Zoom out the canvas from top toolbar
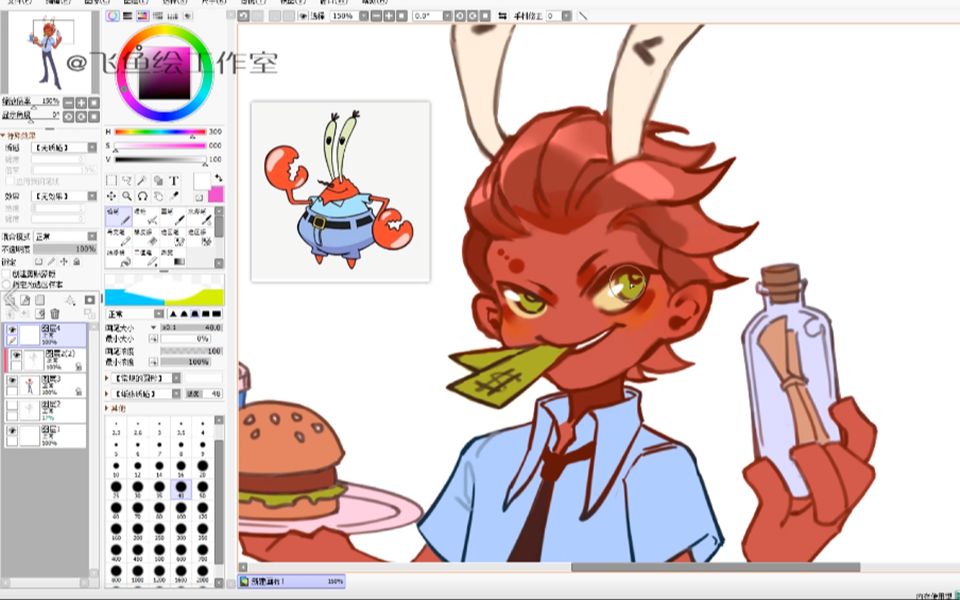This screenshot has height=600, width=960. point(376,16)
